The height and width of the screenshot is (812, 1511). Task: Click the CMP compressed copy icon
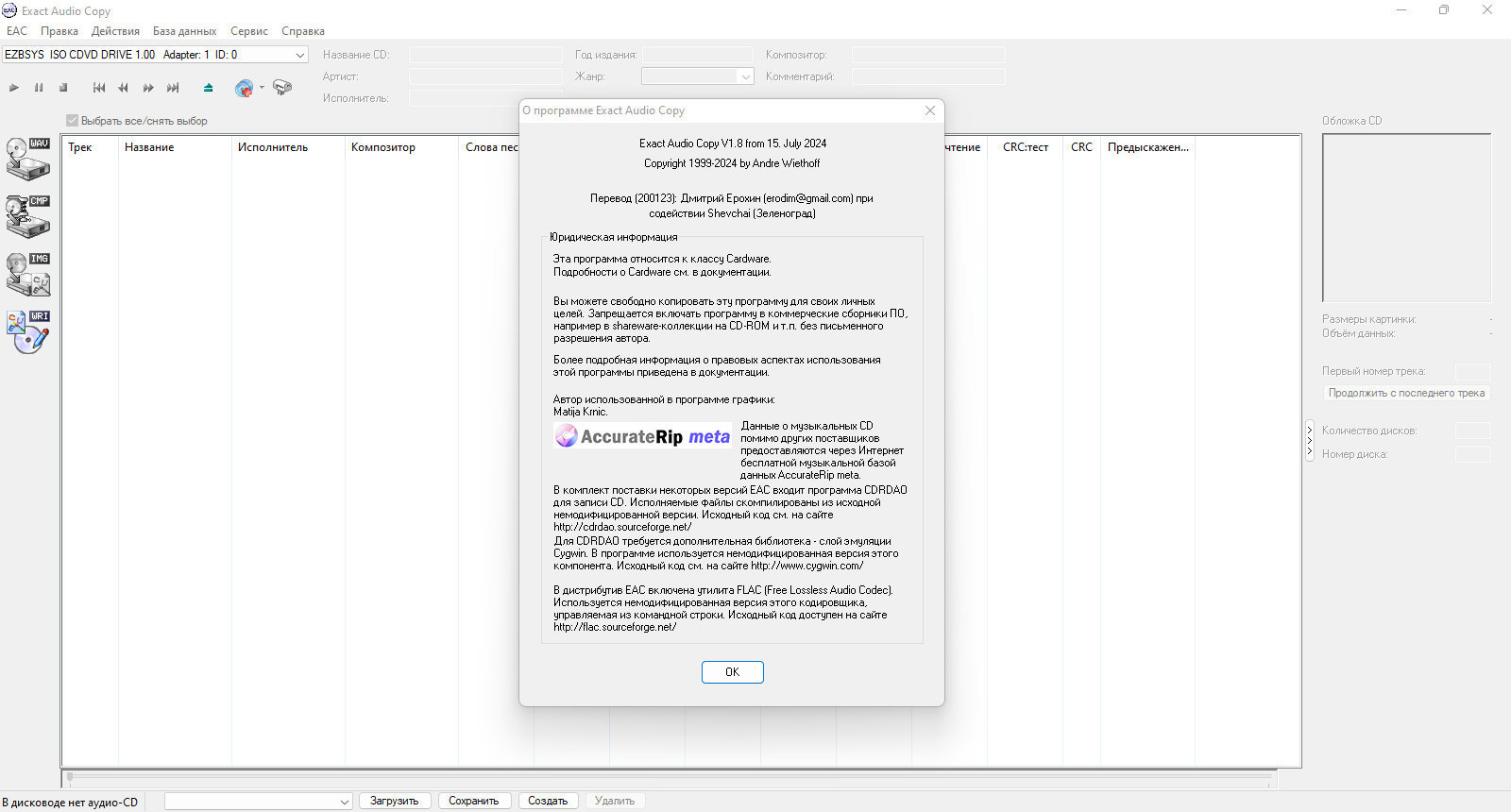(x=27, y=216)
